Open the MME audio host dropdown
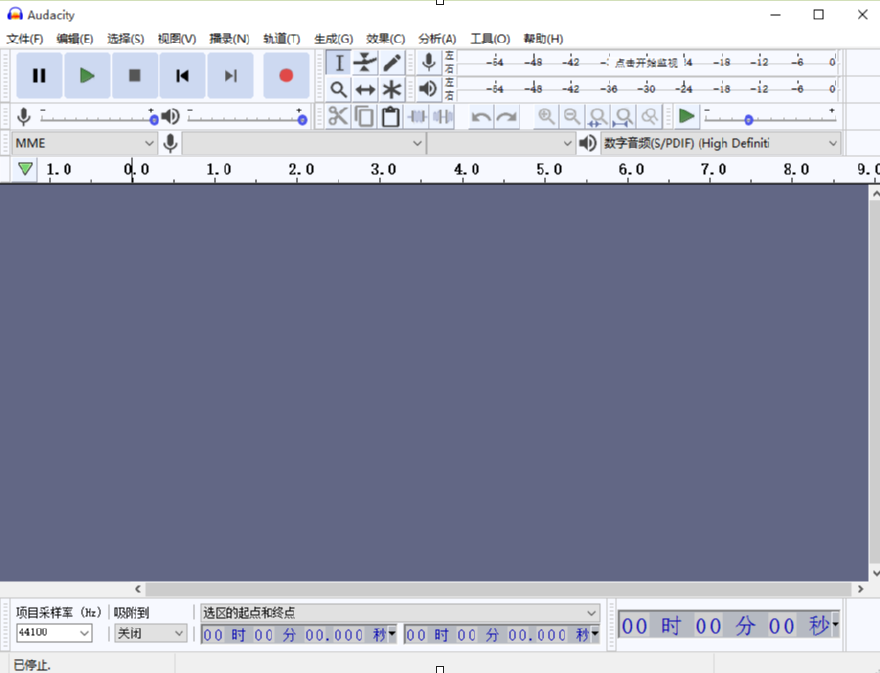The image size is (880, 673). coord(84,143)
